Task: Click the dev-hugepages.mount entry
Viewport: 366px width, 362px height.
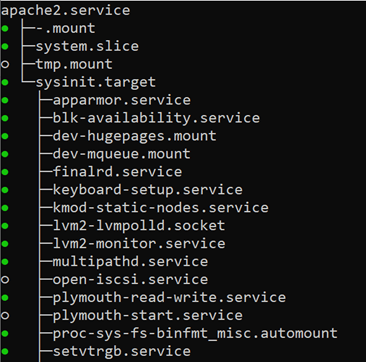Action: 135,136
